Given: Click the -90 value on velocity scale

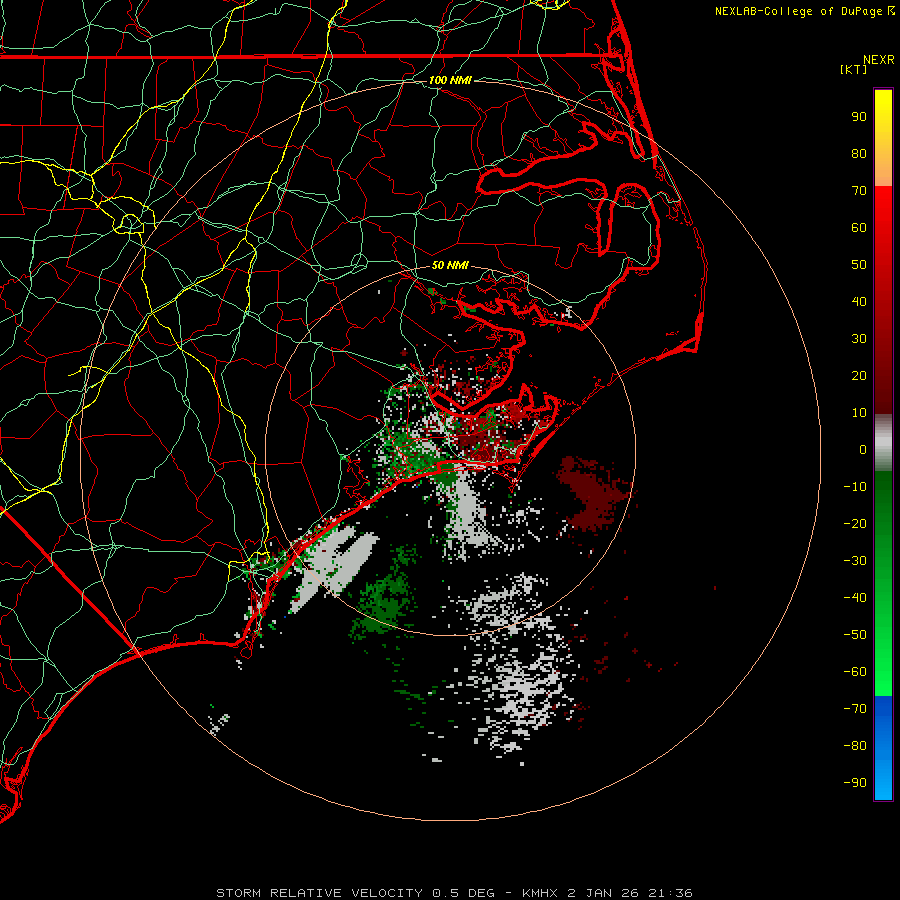Looking at the screenshot, I should pos(855,783).
